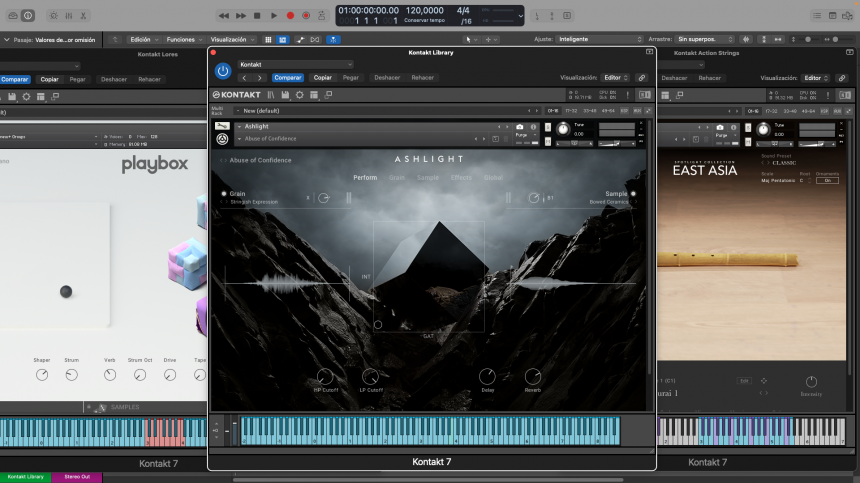This screenshot has height=483, width=860.
Task: Open Funciones menu in tracks area
Action: (x=184, y=39)
